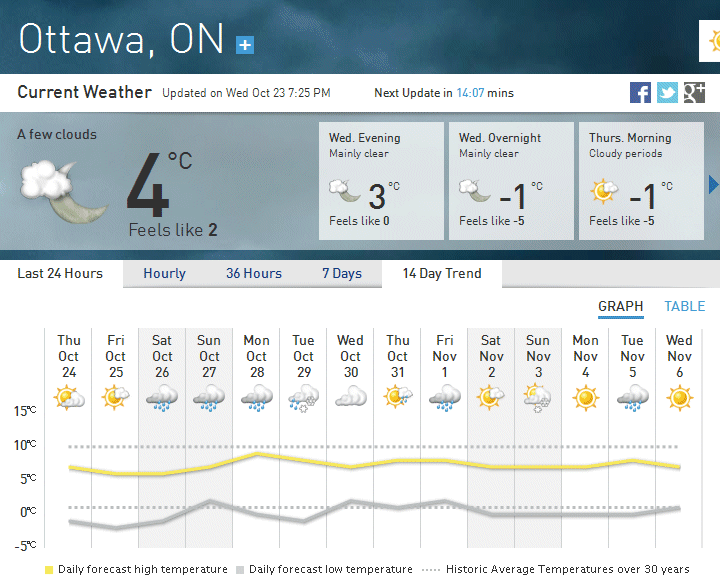The width and height of the screenshot is (720, 578).
Task: Select GRAPH view
Action: pyautogui.click(x=620, y=307)
